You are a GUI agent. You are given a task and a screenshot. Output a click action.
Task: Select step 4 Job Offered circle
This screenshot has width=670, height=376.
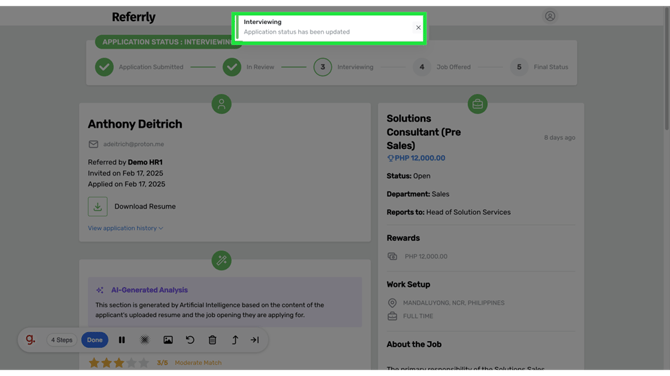pos(422,67)
